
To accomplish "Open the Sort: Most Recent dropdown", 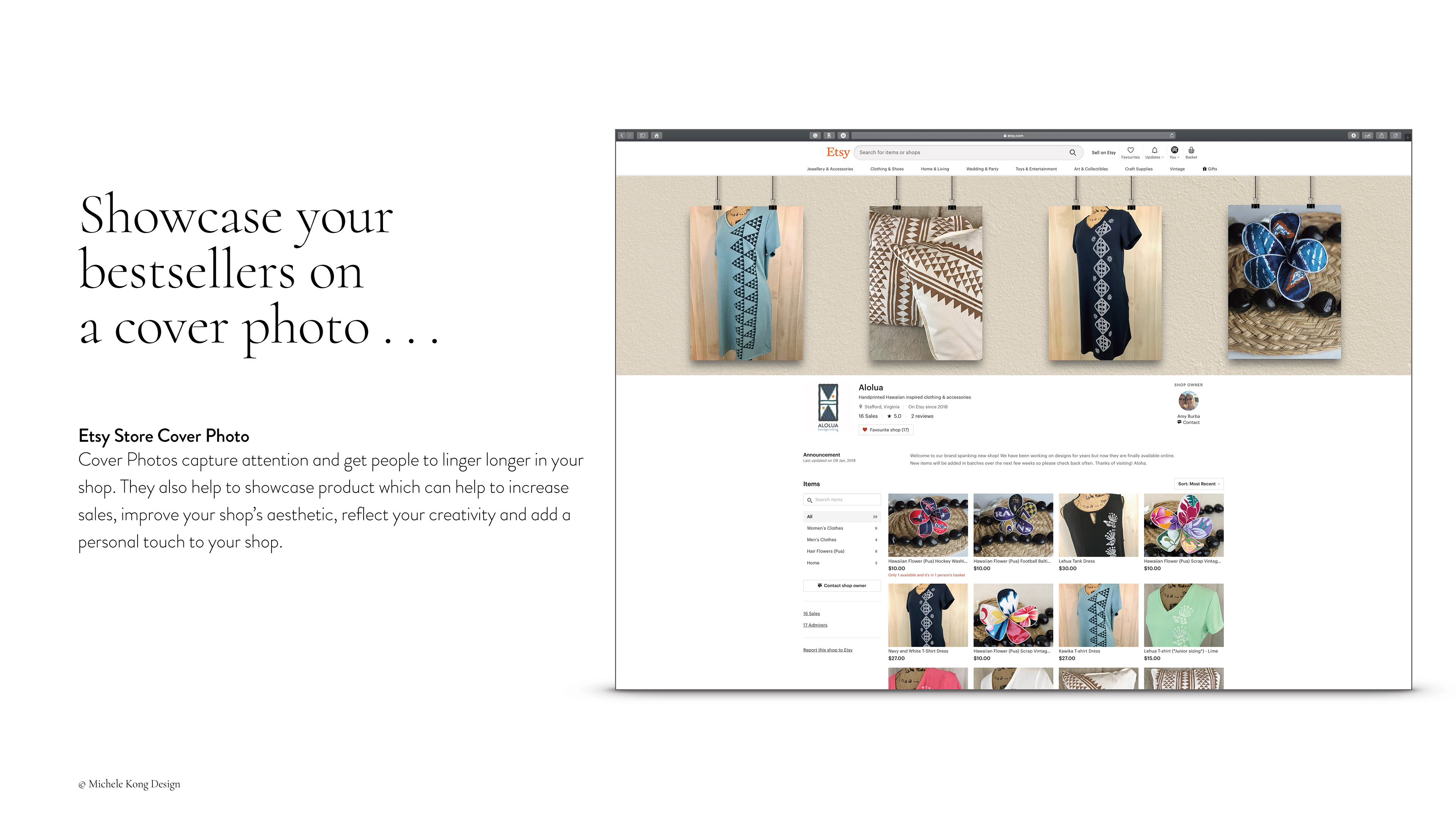I will click(x=1198, y=484).
